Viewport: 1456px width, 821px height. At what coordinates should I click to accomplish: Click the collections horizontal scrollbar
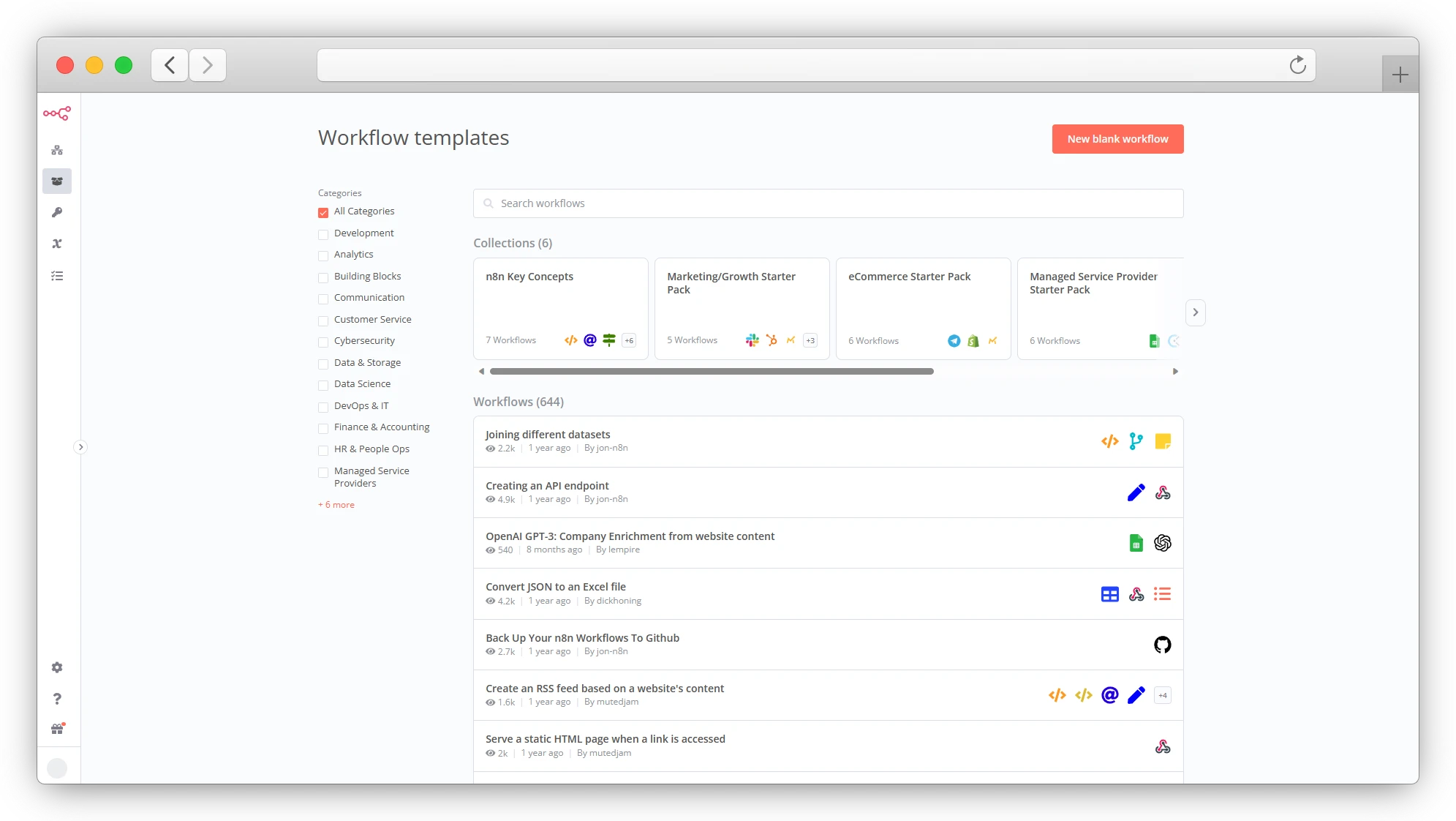tap(711, 372)
